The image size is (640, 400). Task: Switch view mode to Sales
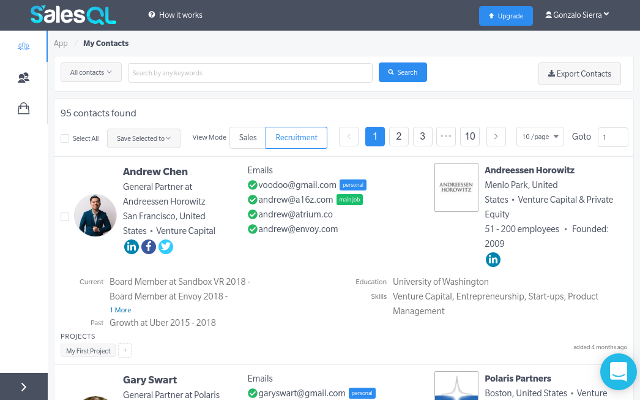click(248, 138)
